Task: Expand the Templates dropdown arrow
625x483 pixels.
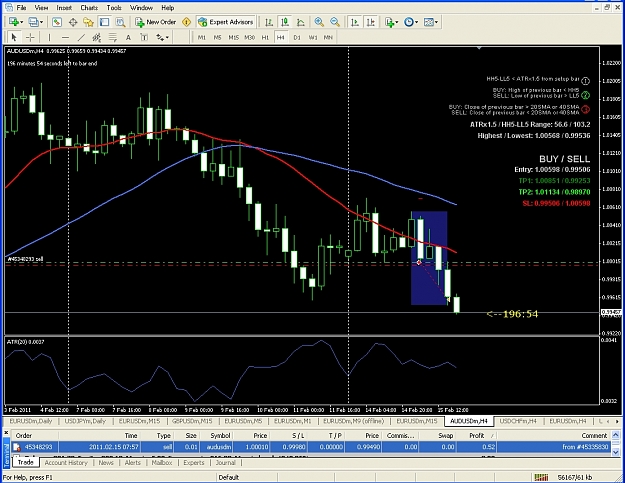Action: point(437,22)
